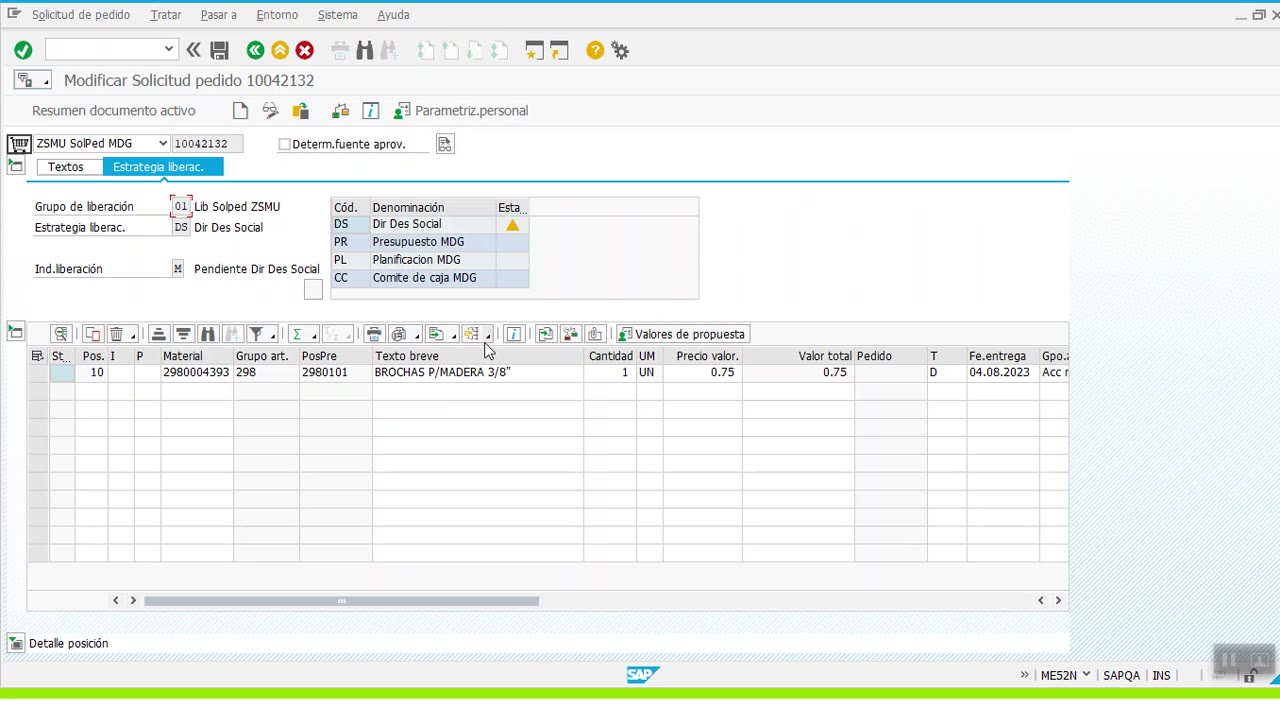Click the Texto breve cell BROCHAS P/MADERA 3/8"
Viewport: 1280px width, 726px height.
tap(477, 372)
